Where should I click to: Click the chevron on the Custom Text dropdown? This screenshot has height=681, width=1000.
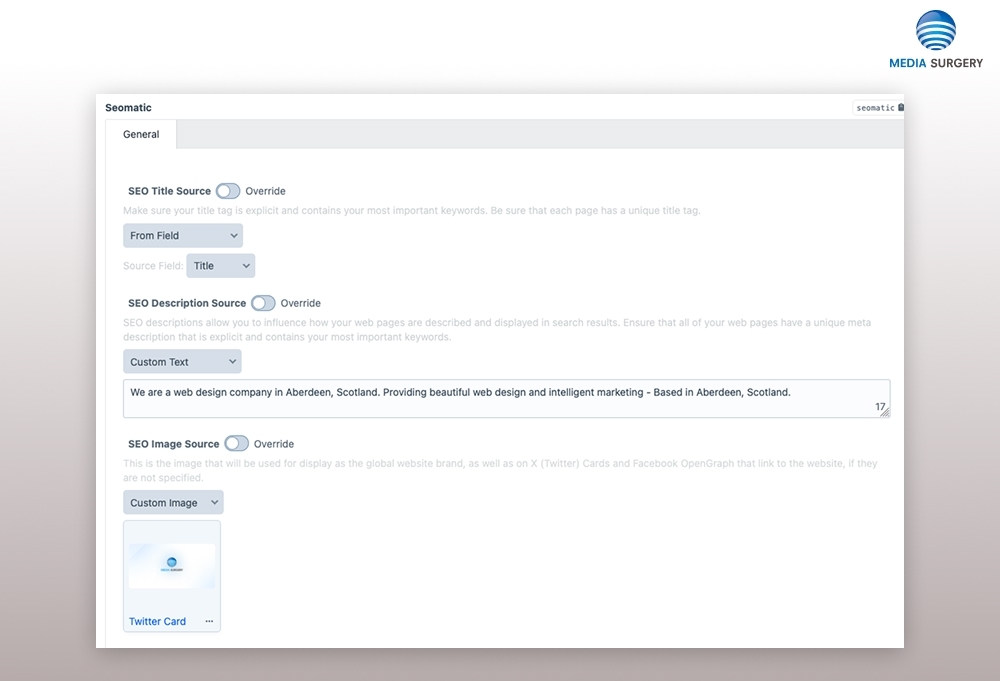click(231, 361)
